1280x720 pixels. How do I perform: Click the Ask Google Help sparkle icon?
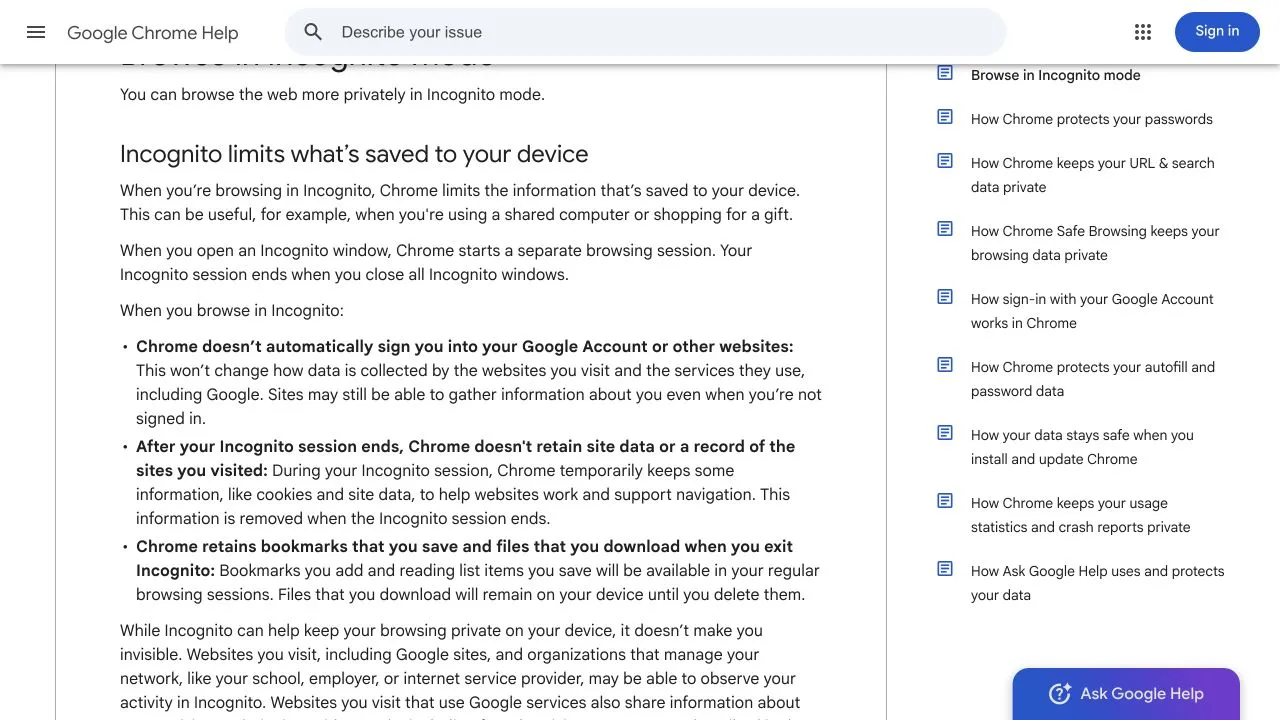[x=1060, y=693]
